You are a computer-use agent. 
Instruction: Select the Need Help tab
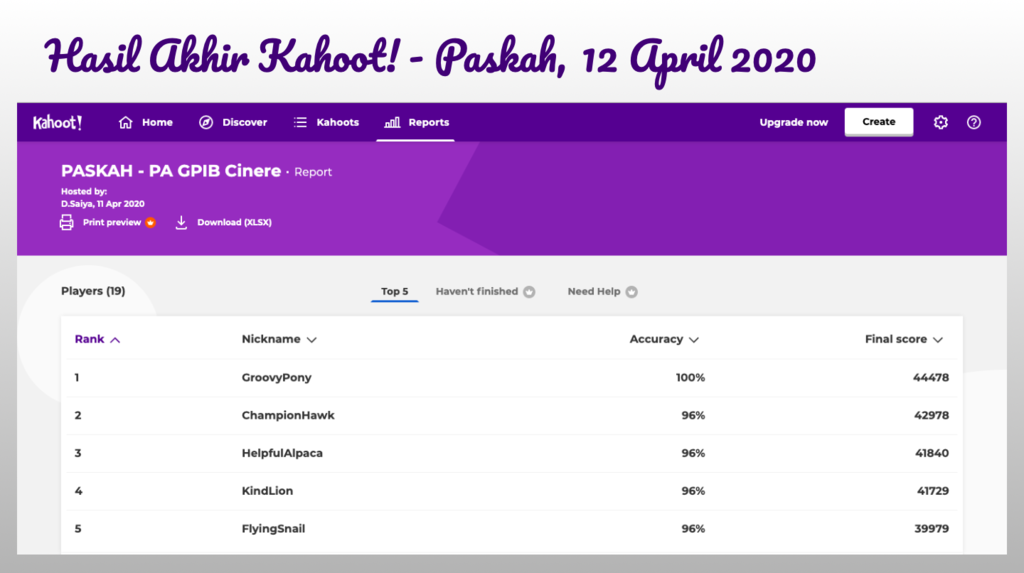[x=594, y=292]
